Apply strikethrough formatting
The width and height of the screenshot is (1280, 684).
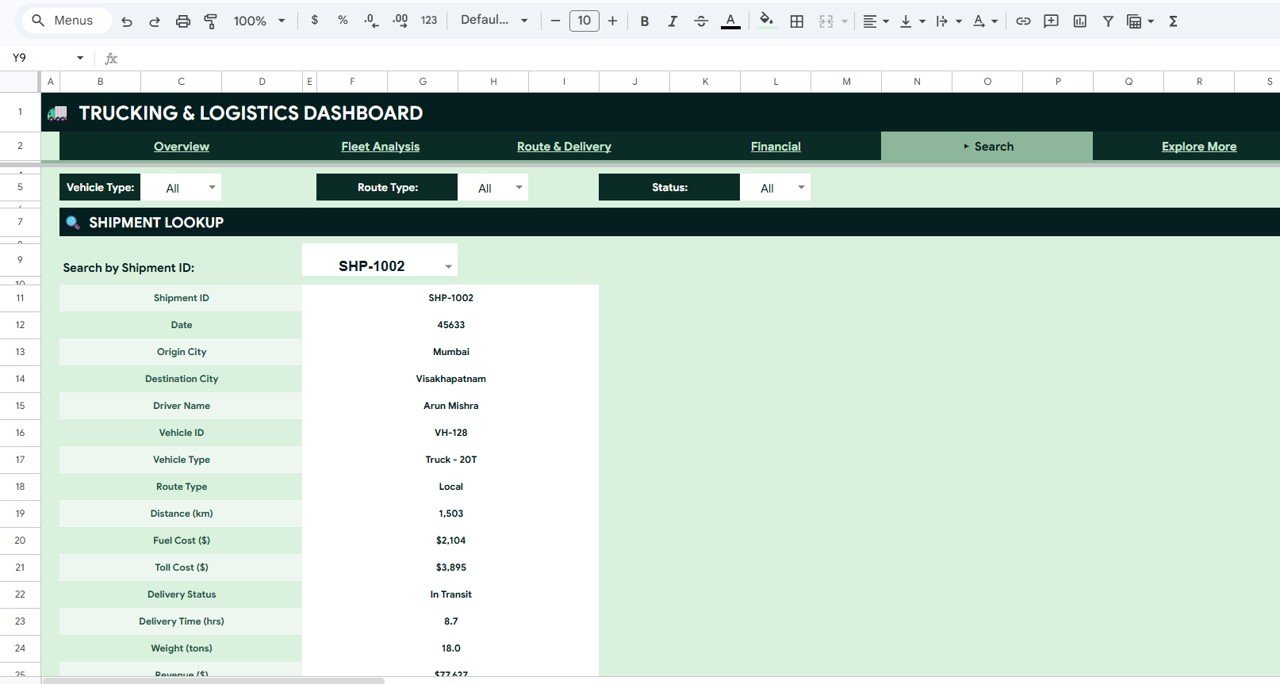[x=701, y=20]
